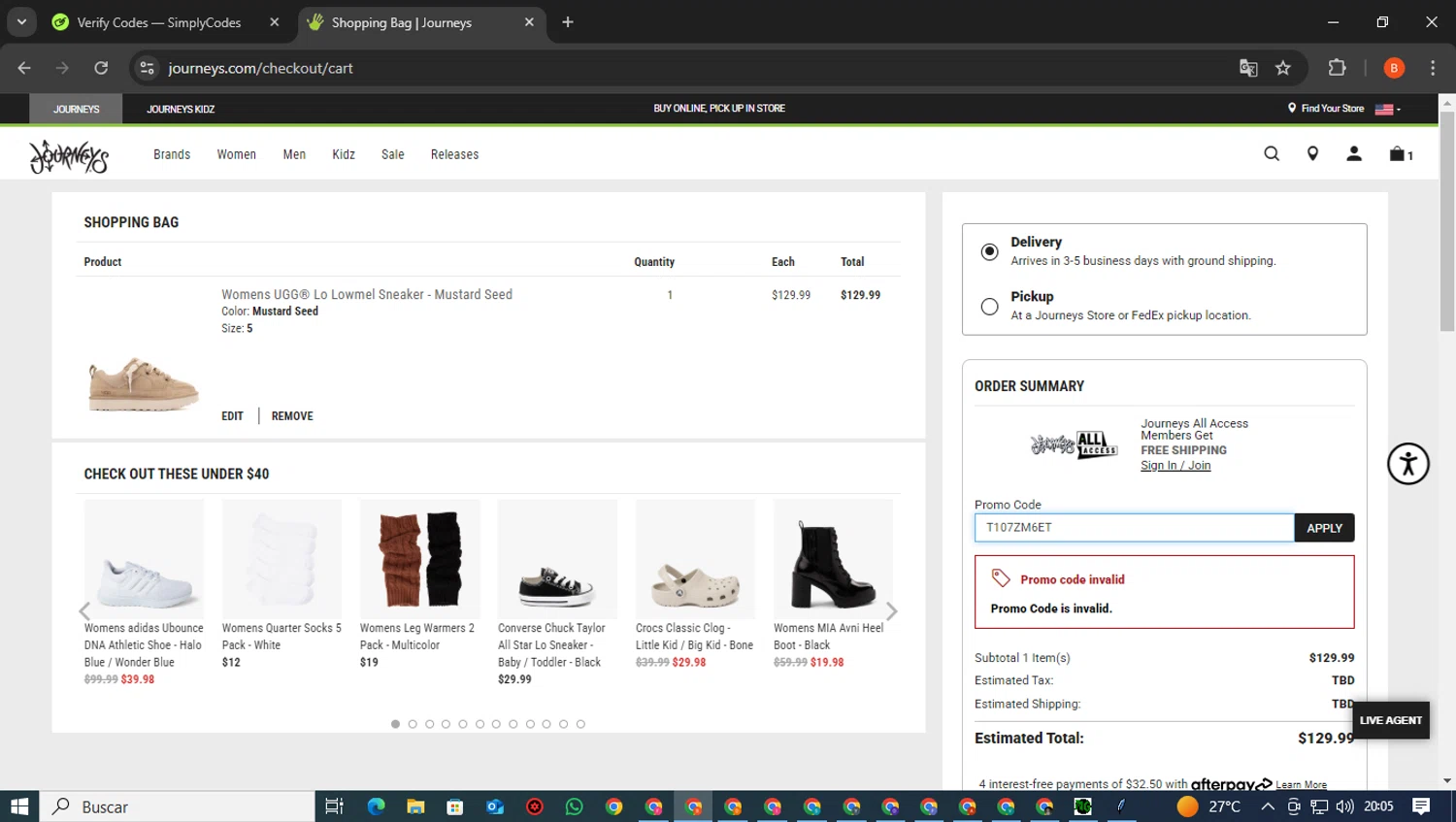1456x822 pixels.
Task: Click the REMOVE link for UGG sneaker
Action: point(292,416)
